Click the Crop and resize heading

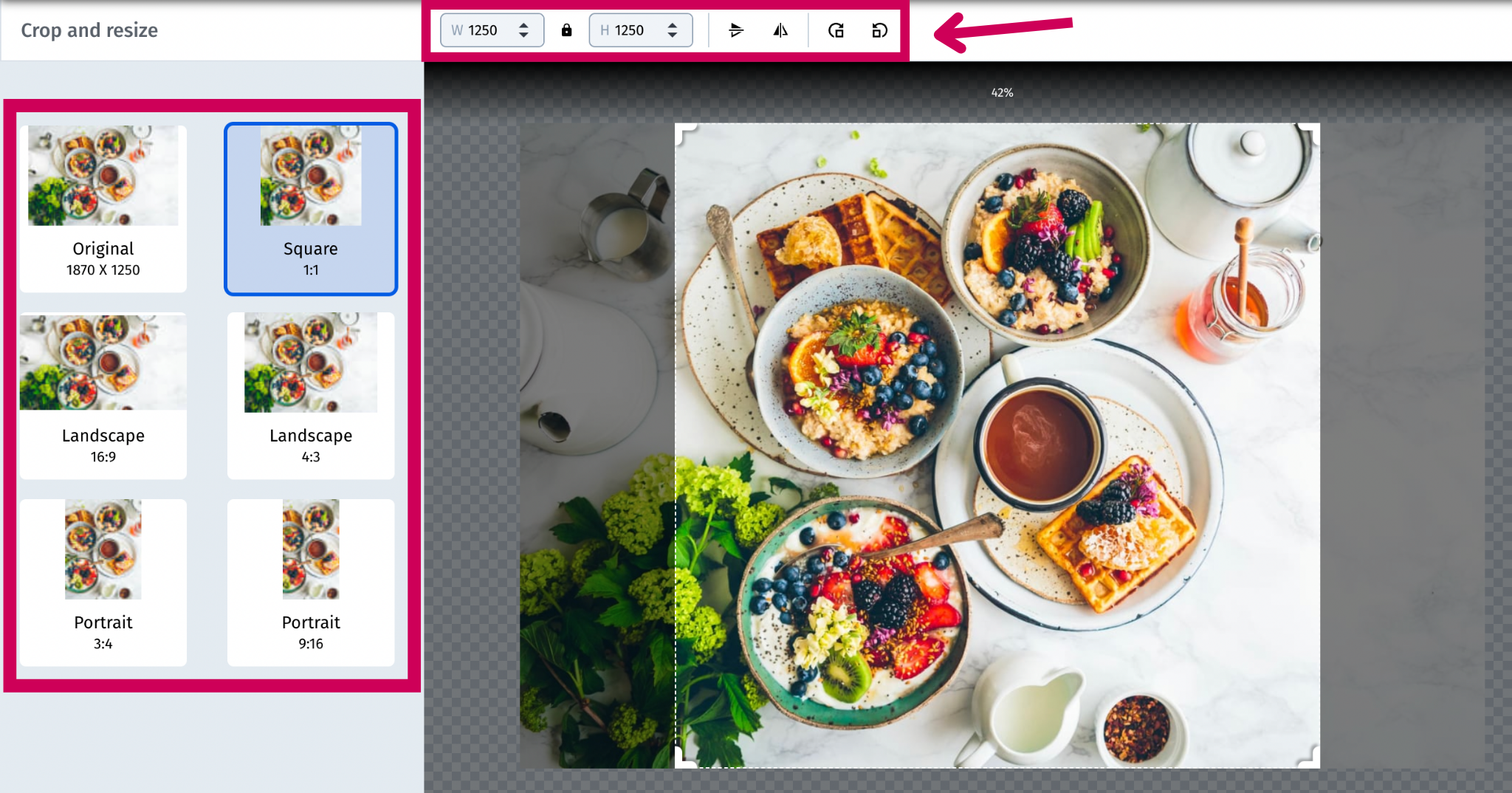click(x=89, y=30)
